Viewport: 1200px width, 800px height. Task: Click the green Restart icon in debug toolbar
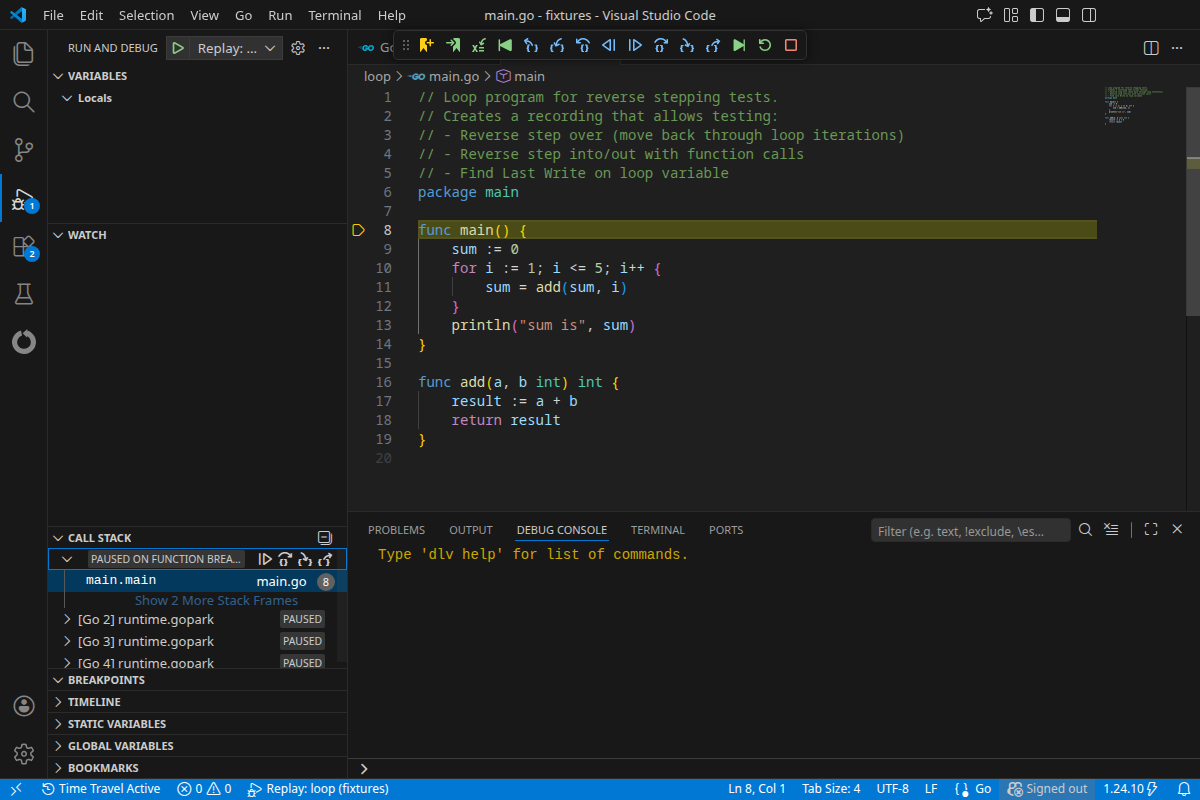tap(765, 45)
